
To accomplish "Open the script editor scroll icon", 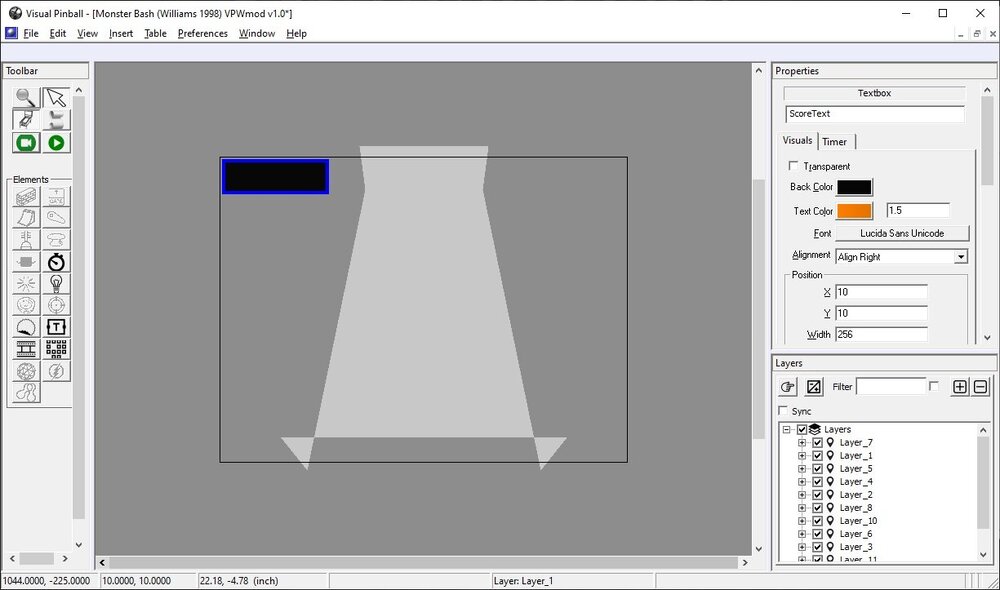I will [x=56, y=120].
